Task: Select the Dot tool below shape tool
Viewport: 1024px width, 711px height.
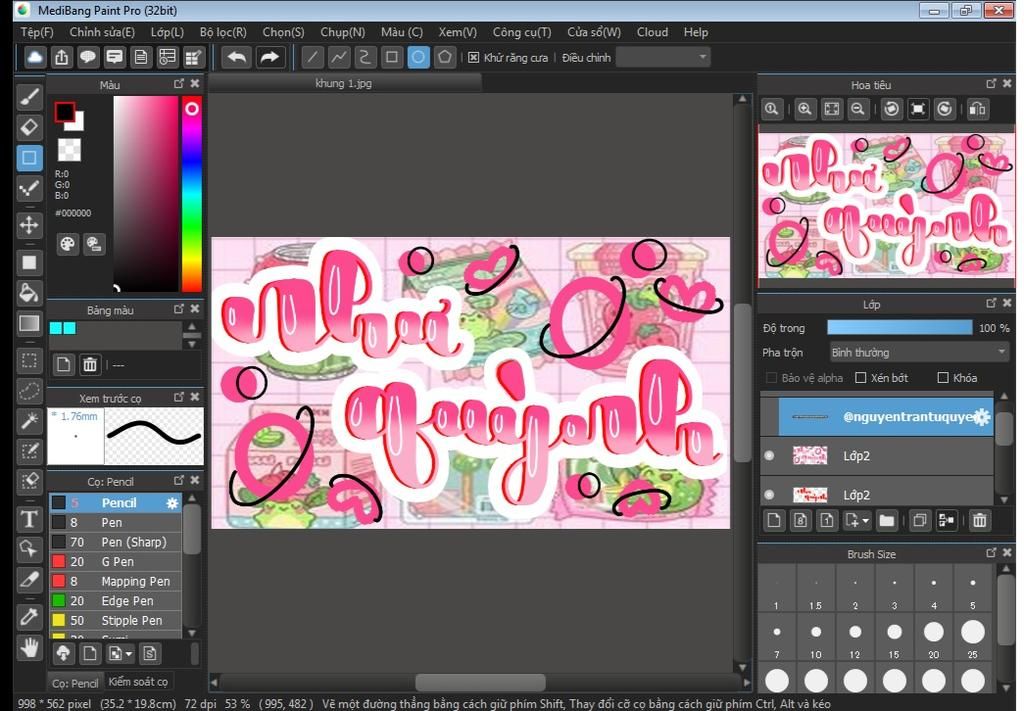Action: (29, 189)
